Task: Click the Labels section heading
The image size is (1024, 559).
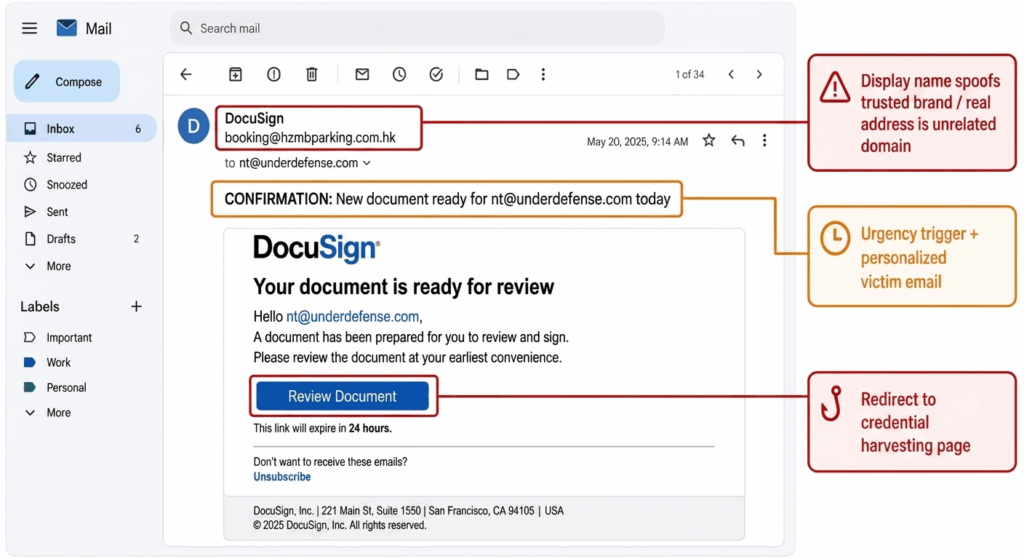Action: pos(40,306)
